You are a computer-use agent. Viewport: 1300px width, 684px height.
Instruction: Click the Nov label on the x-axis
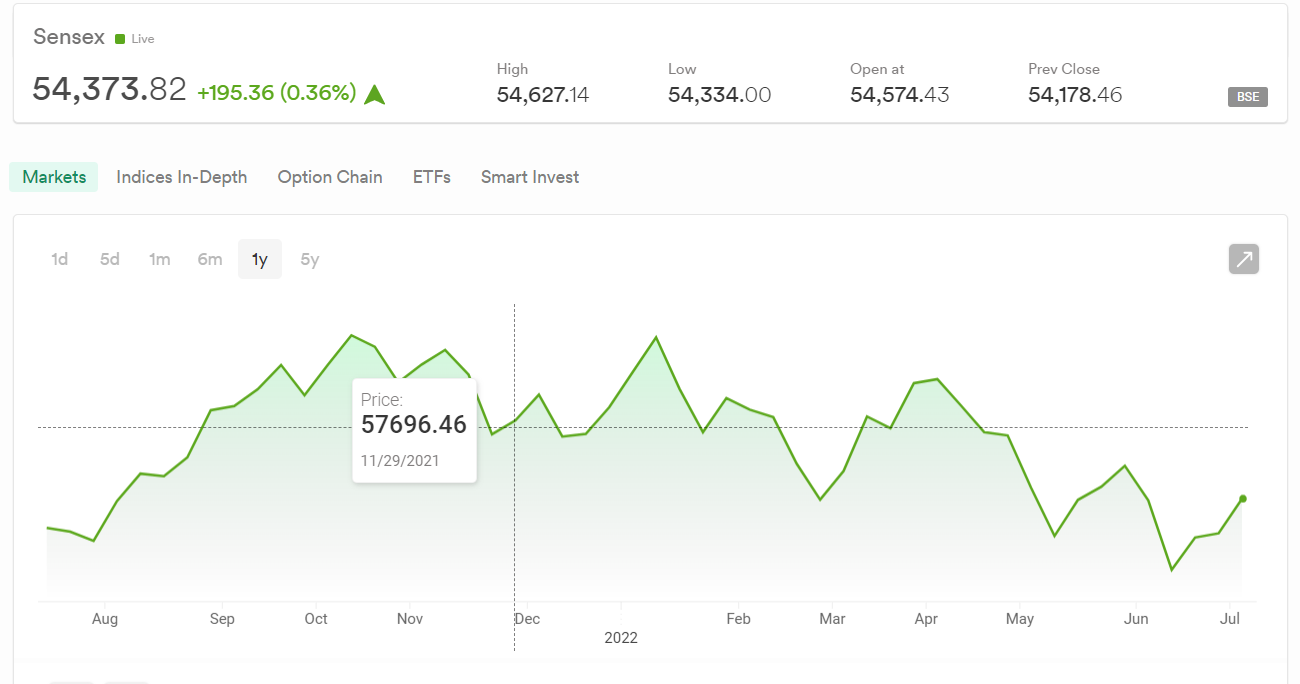click(410, 619)
